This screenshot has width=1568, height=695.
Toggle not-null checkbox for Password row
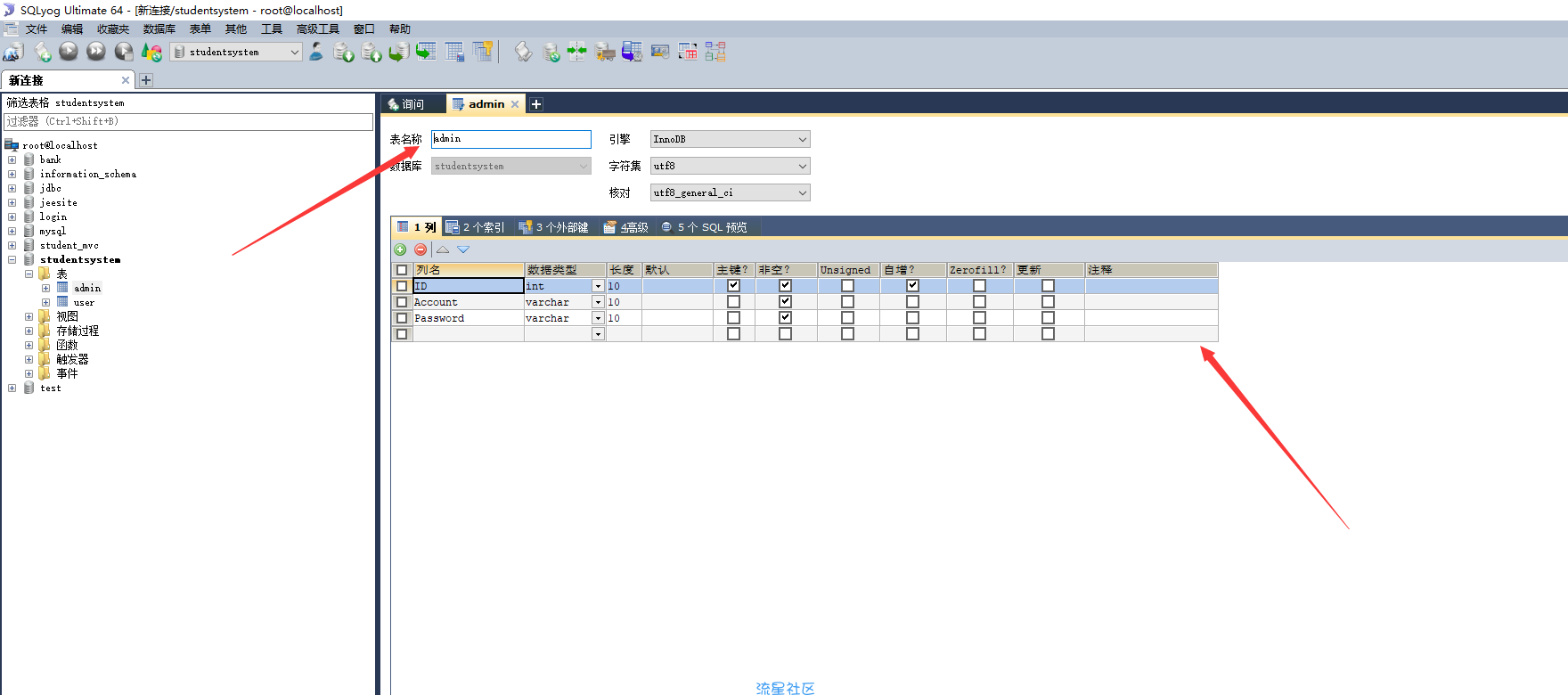pyautogui.click(x=785, y=318)
